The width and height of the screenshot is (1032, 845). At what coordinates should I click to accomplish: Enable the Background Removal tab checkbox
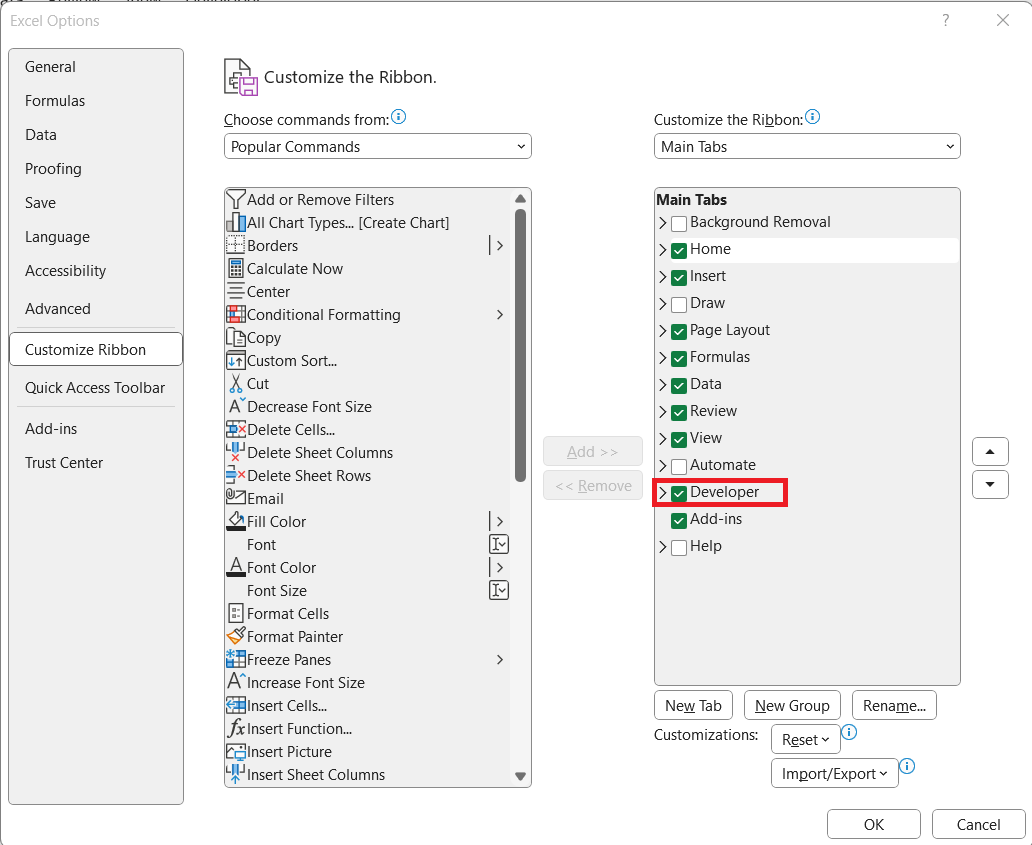click(x=679, y=223)
